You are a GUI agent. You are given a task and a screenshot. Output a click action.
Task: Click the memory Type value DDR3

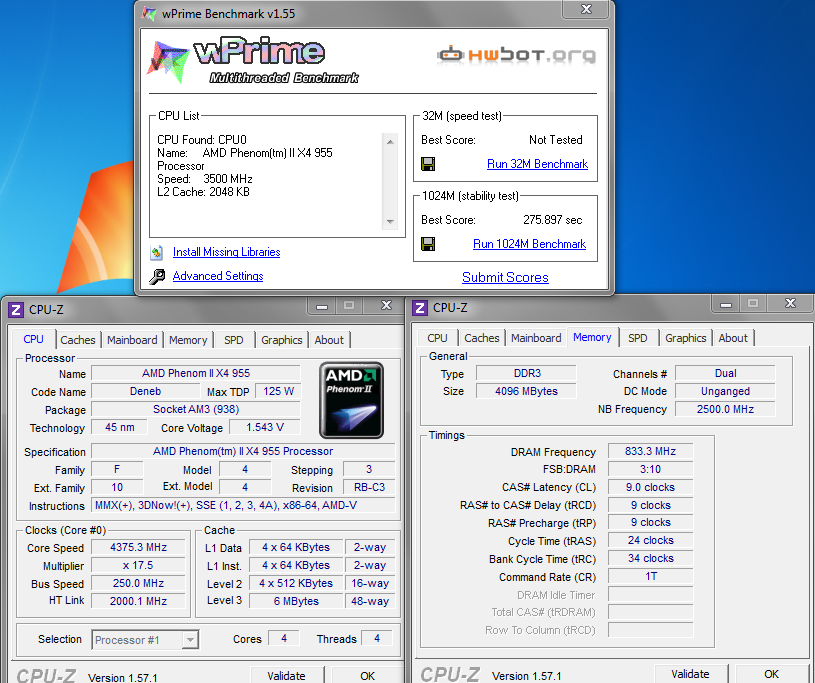[x=527, y=373]
